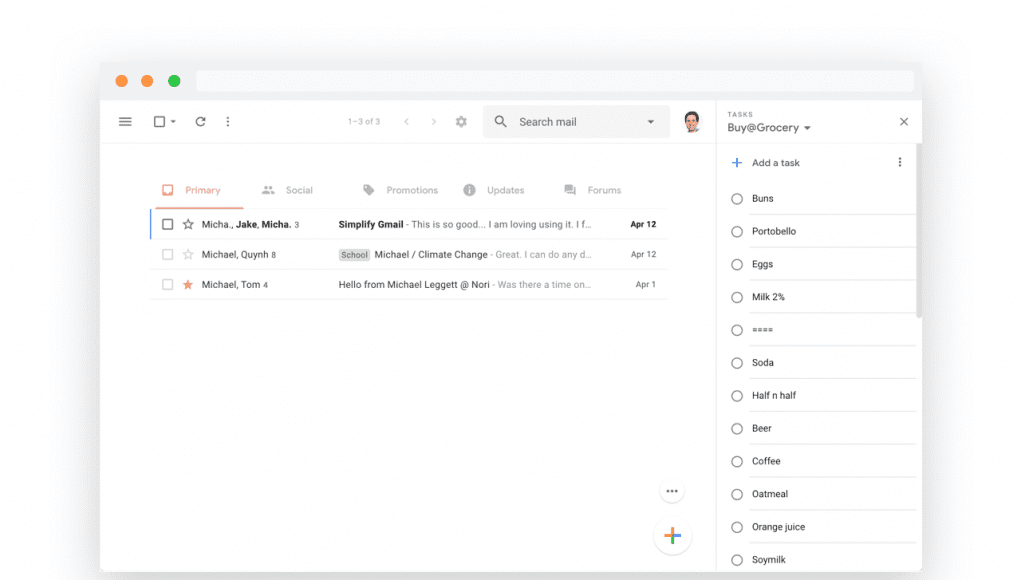Mark the ==== separator task complete
Image resolution: width=1021 pixels, height=580 pixels.
pyautogui.click(x=736, y=331)
